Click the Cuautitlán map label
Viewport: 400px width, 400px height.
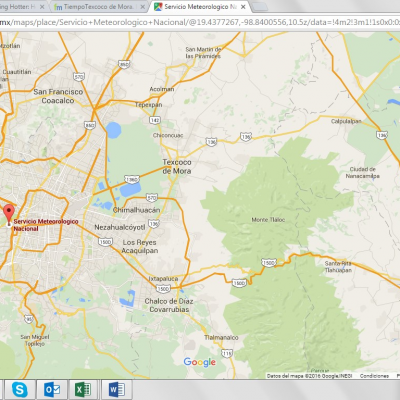[x=17, y=72]
